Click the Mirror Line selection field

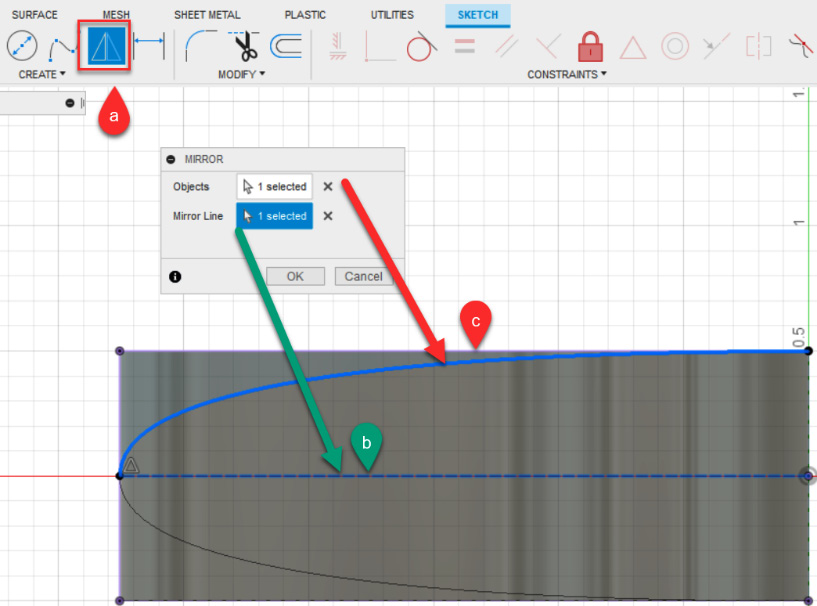pos(274,216)
